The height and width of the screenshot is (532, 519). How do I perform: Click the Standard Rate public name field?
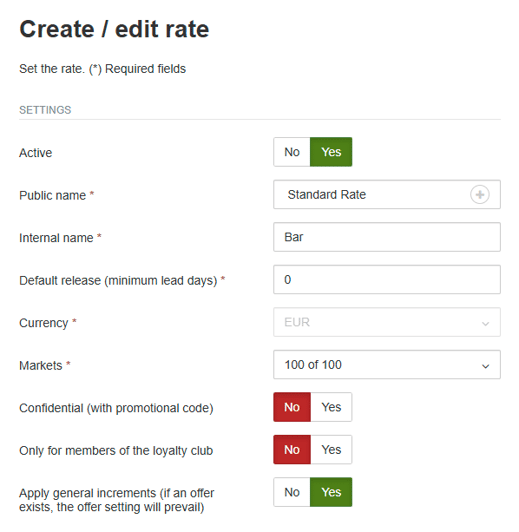(387, 195)
